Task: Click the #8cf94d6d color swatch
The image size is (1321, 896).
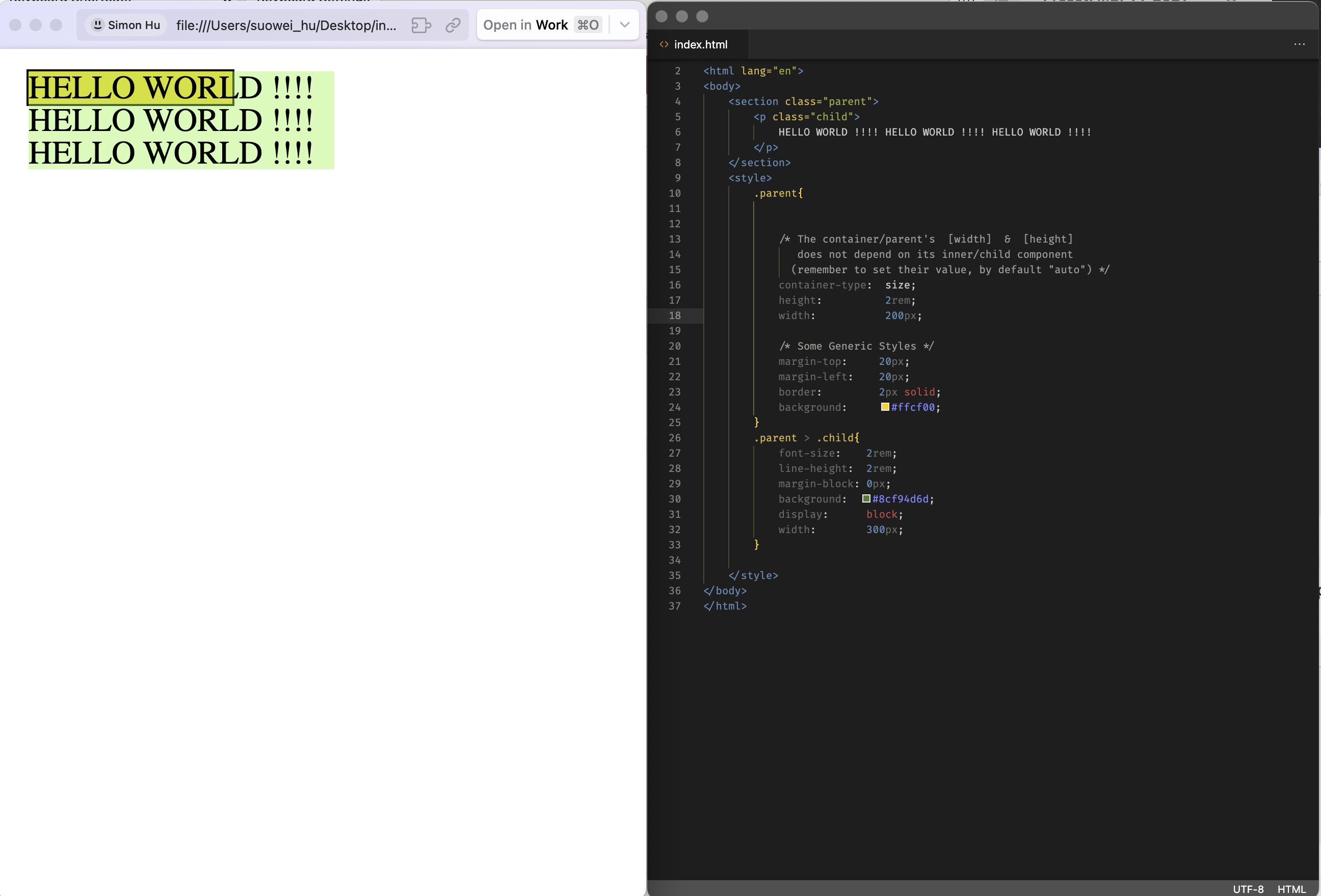Action: 866,498
